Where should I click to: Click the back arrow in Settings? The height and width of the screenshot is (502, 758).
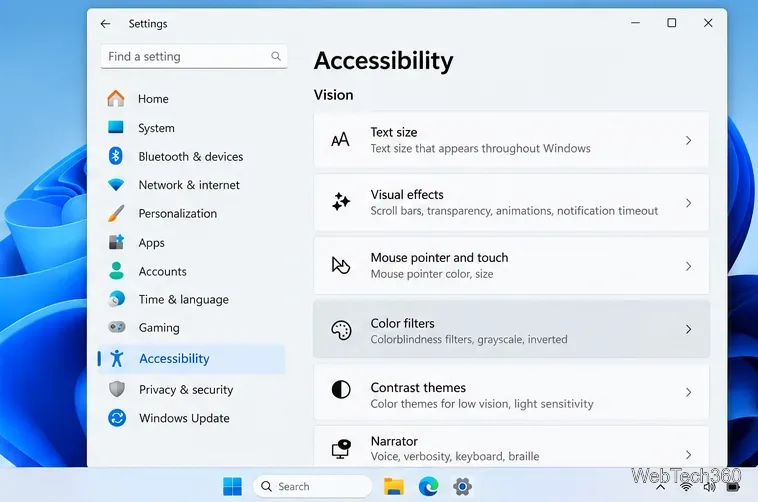point(105,24)
